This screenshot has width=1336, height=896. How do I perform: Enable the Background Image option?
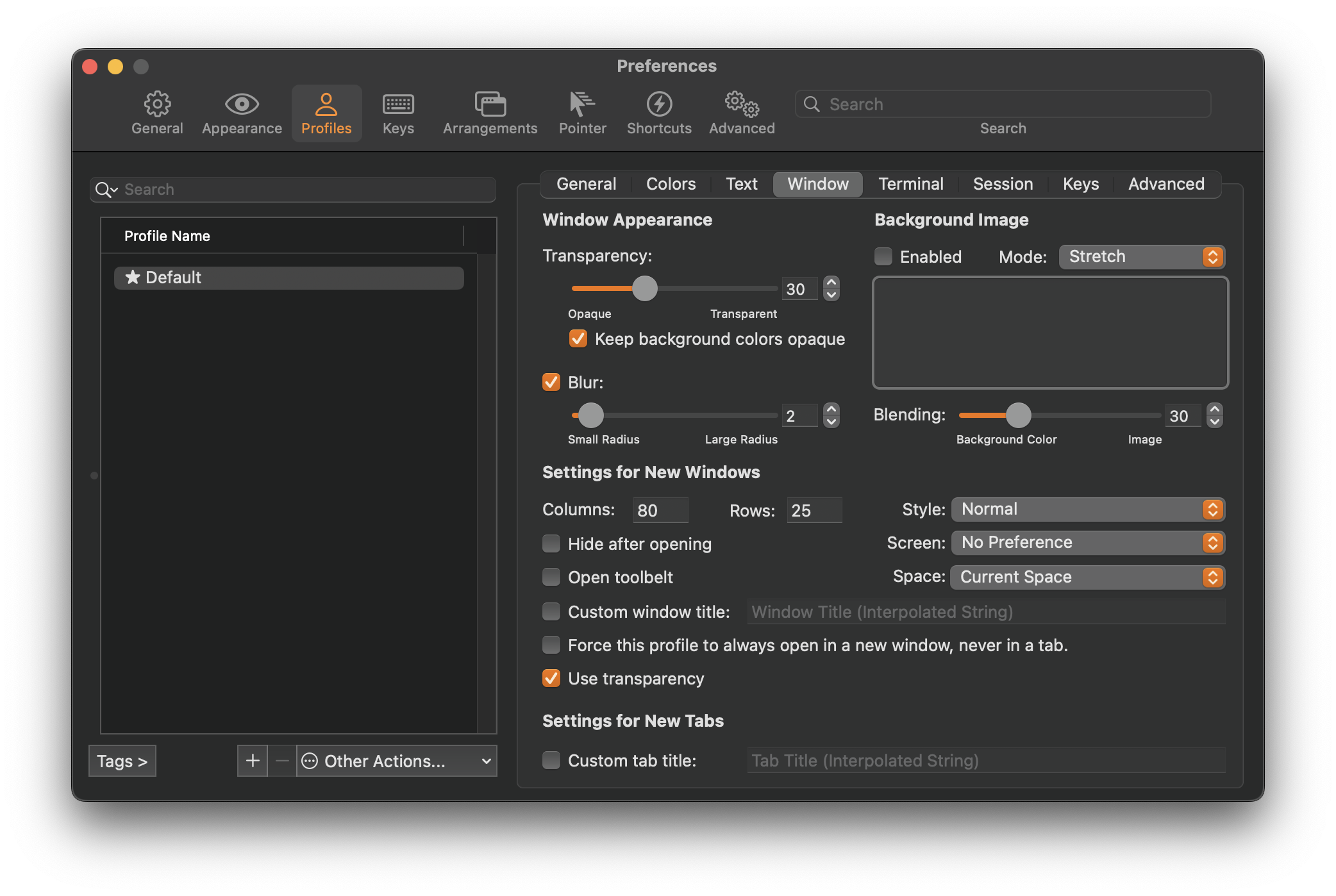883,256
